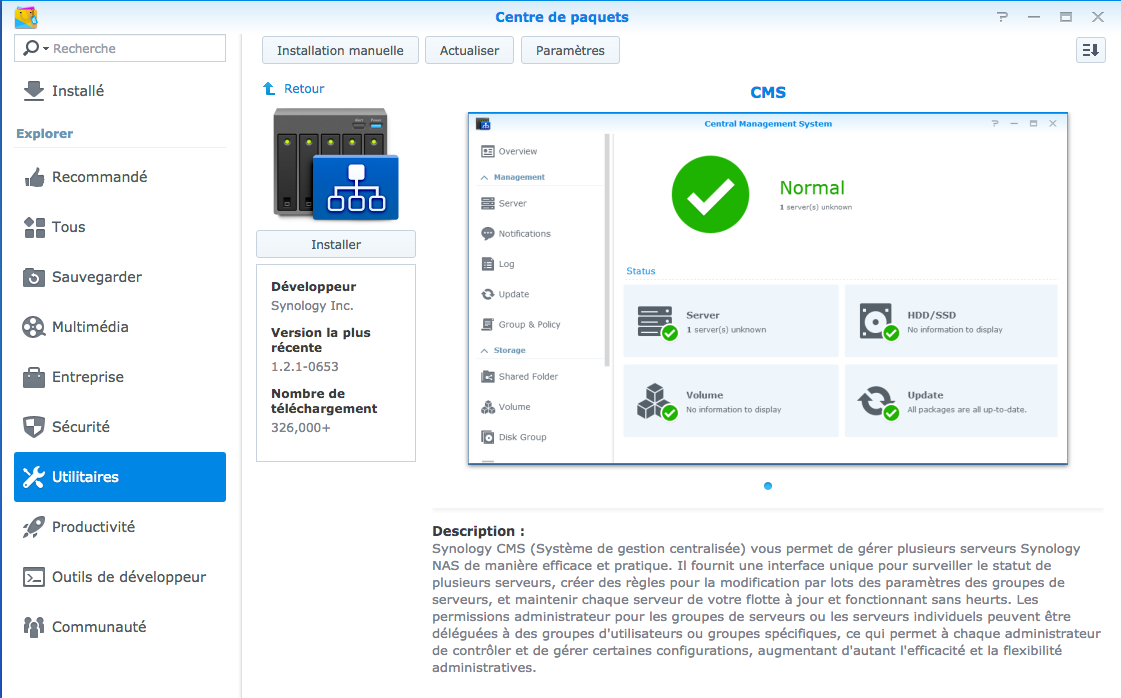This screenshot has height=698, width=1121.
Task: Click the Productivité rocket icon
Action: click(x=34, y=527)
